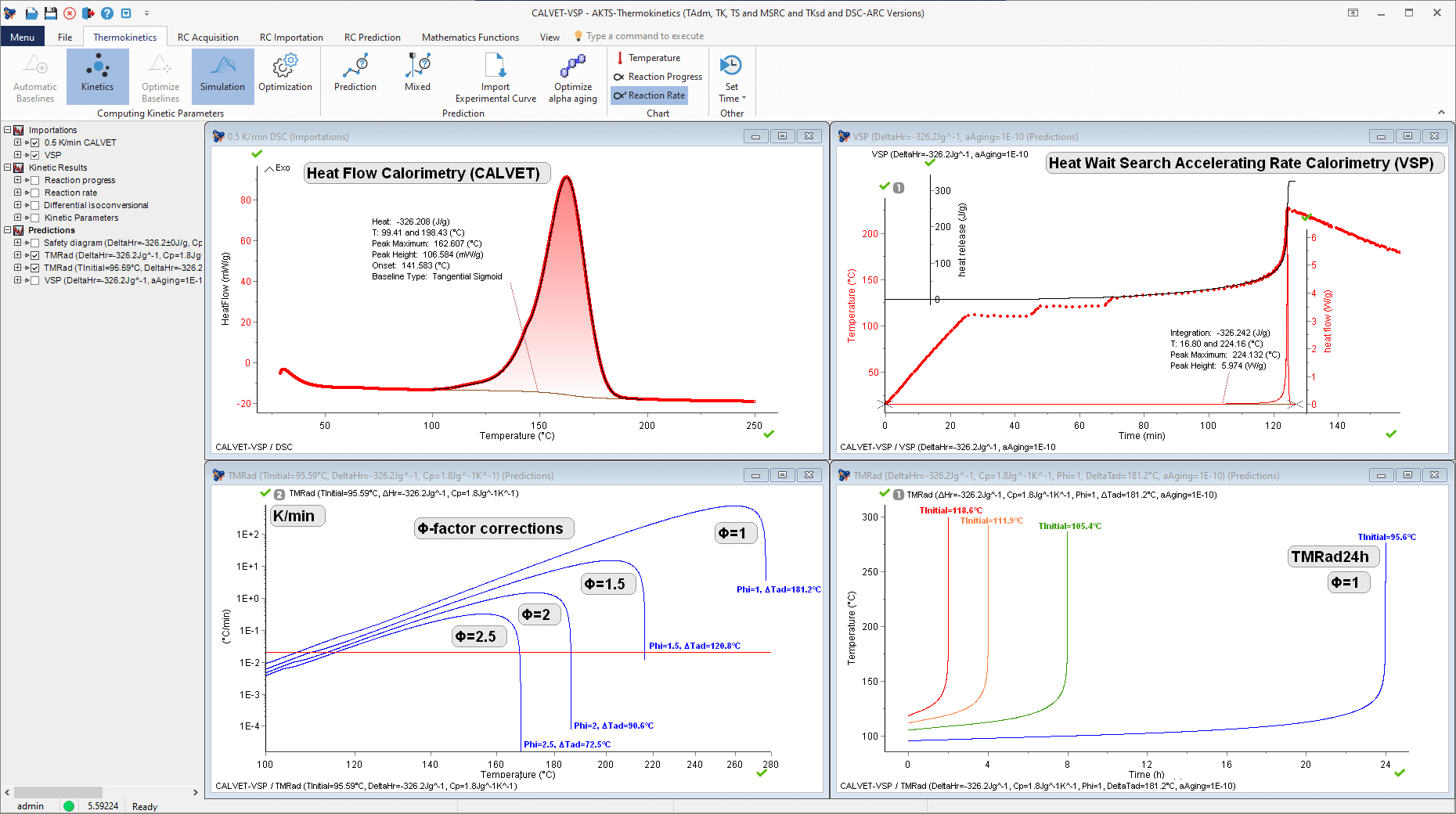Enable the Reaction progress checkbox
The image size is (1456, 814).
pos(35,180)
